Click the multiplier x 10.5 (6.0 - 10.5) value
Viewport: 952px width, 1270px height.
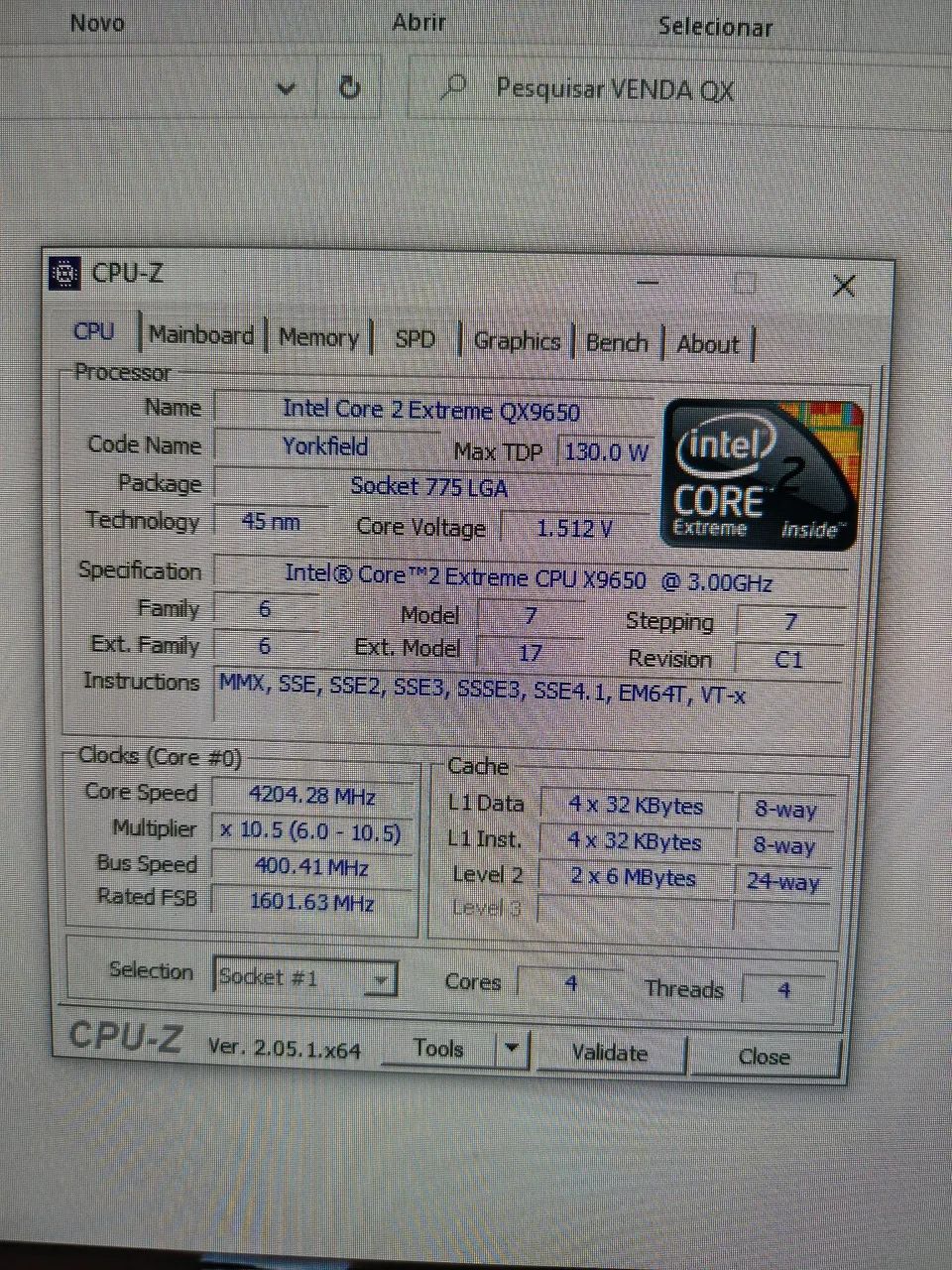[312, 831]
